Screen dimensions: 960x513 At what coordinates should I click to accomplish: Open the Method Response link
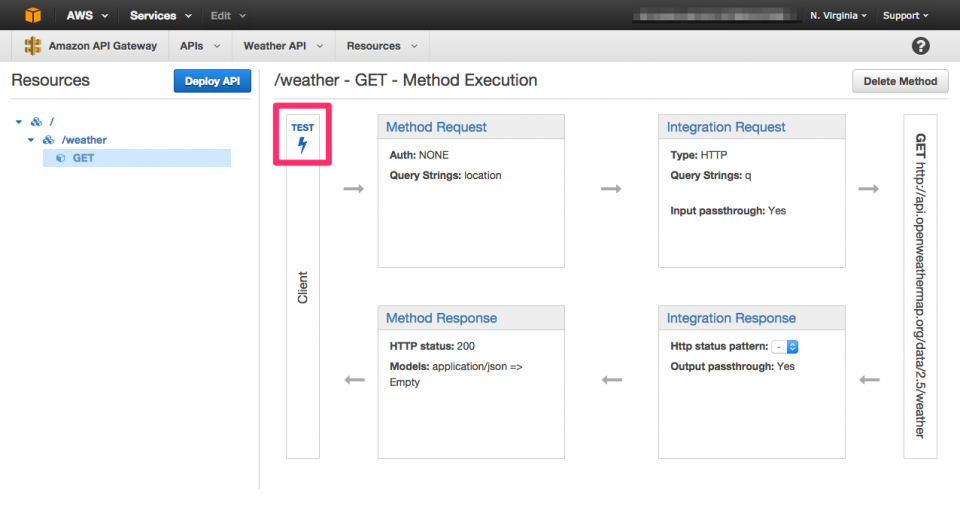[441, 318]
